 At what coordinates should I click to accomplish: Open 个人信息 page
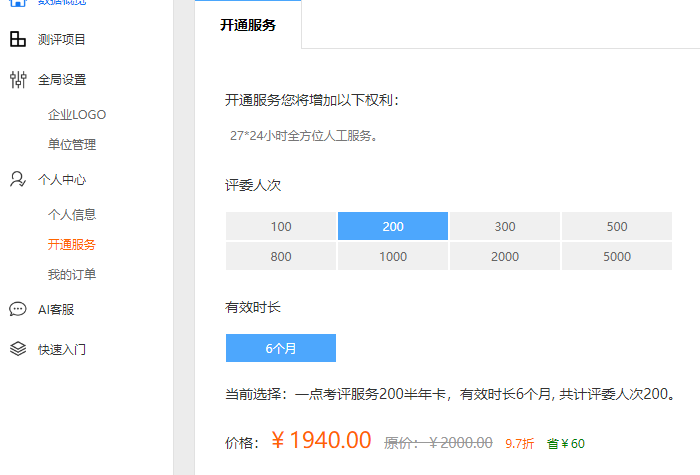pos(72,215)
